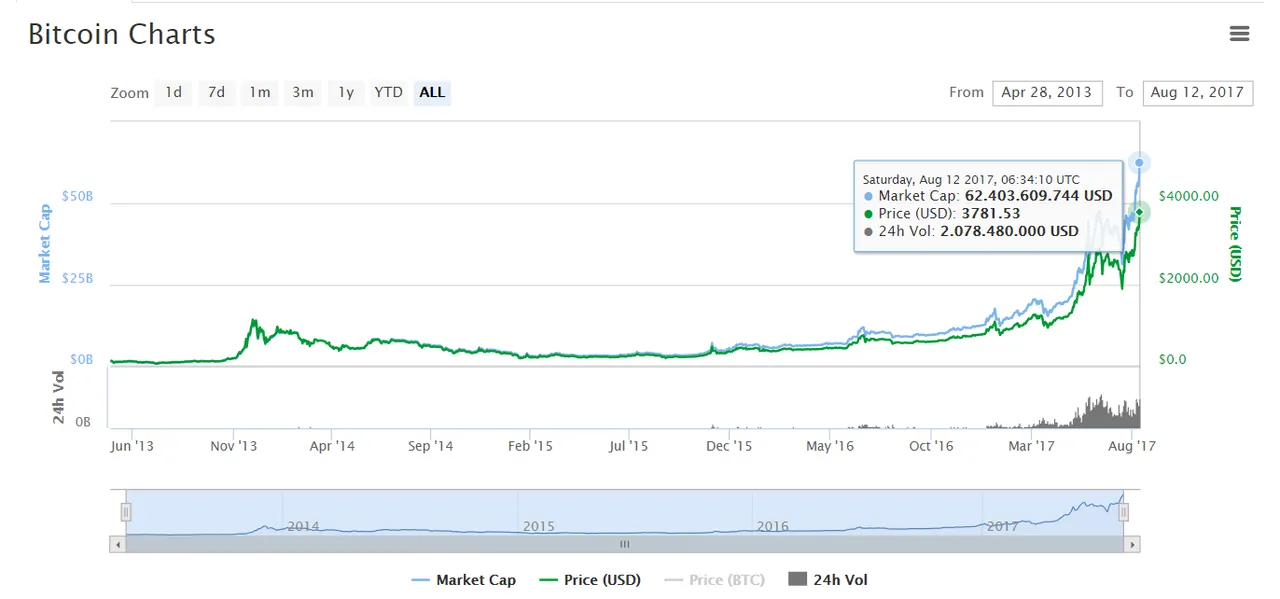Click the Apr '14 axis label
Viewport: 1280px width, 599px height.
coord(332,446)
